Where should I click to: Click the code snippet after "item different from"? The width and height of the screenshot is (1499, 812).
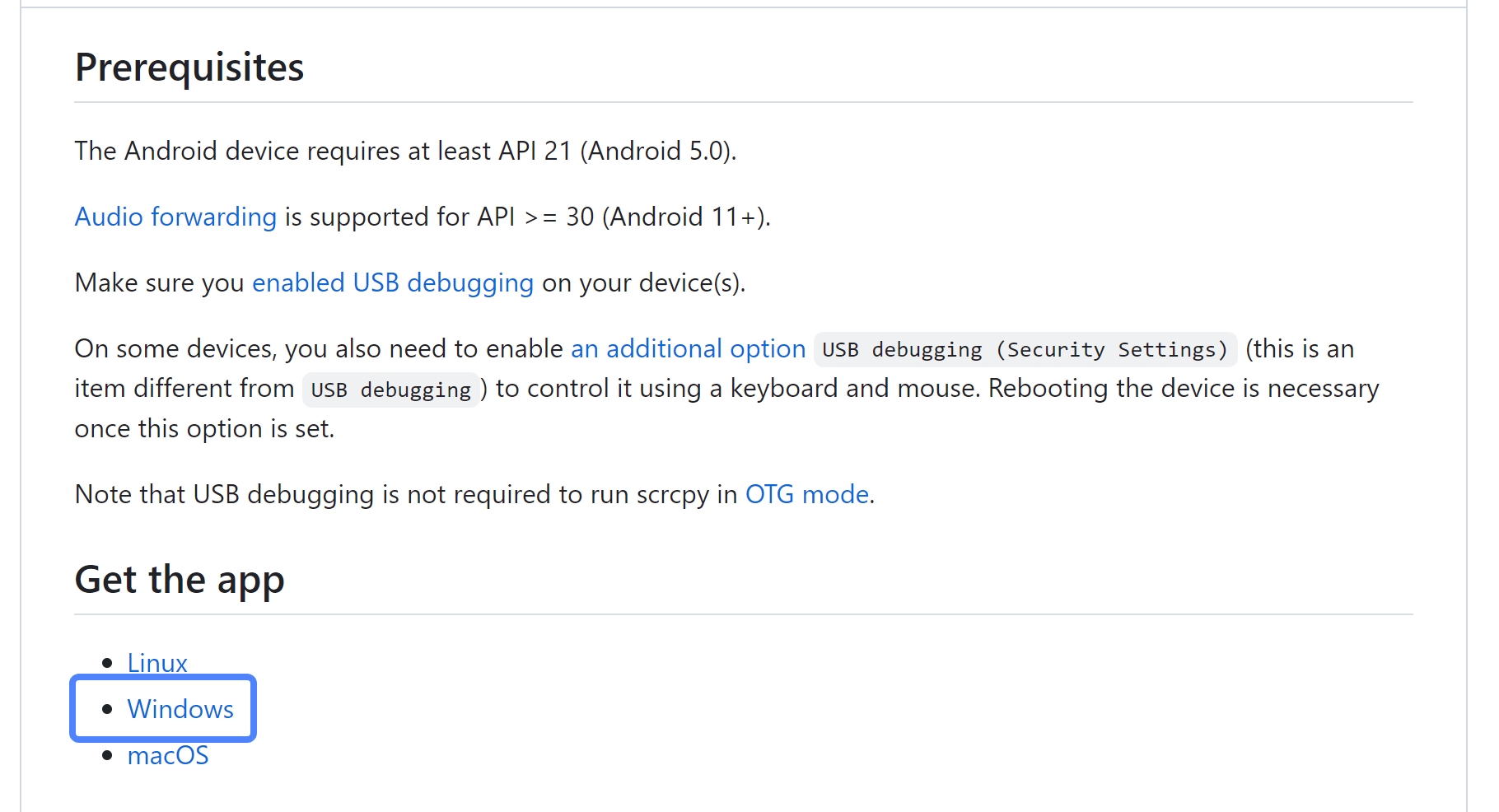click(390, 390)
